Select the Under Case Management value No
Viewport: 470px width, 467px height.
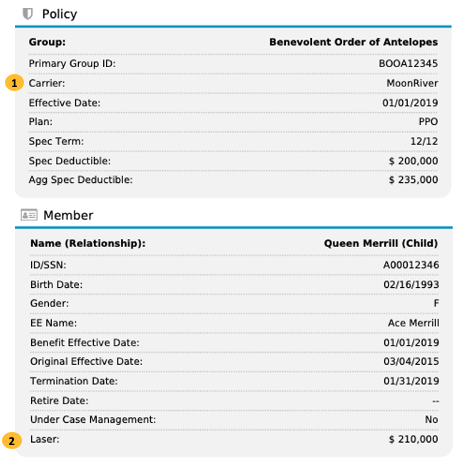pyautogui.click(x=431, y=420)
